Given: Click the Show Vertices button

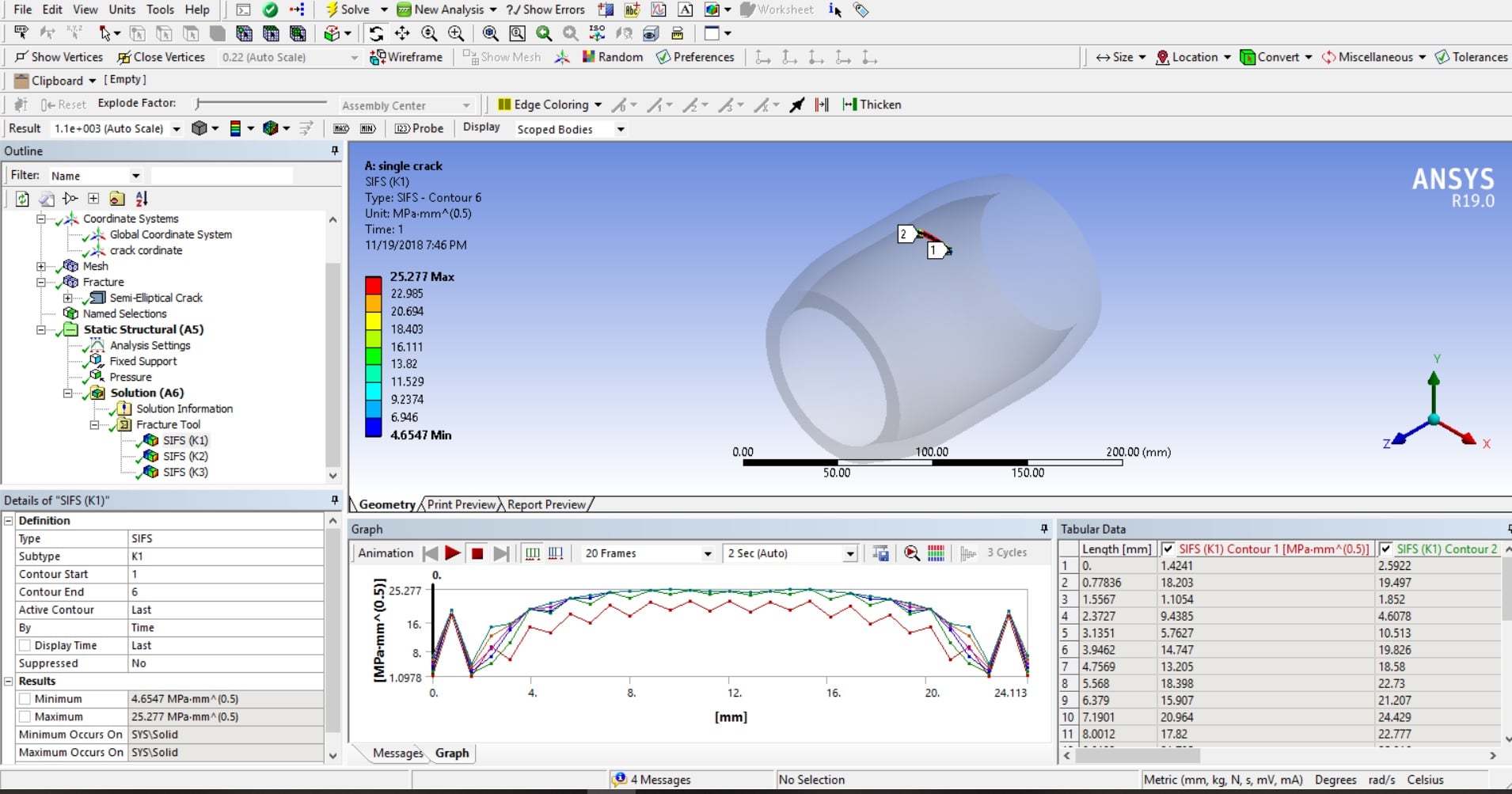Looking at the screenshot, I should tap(59, 57).
